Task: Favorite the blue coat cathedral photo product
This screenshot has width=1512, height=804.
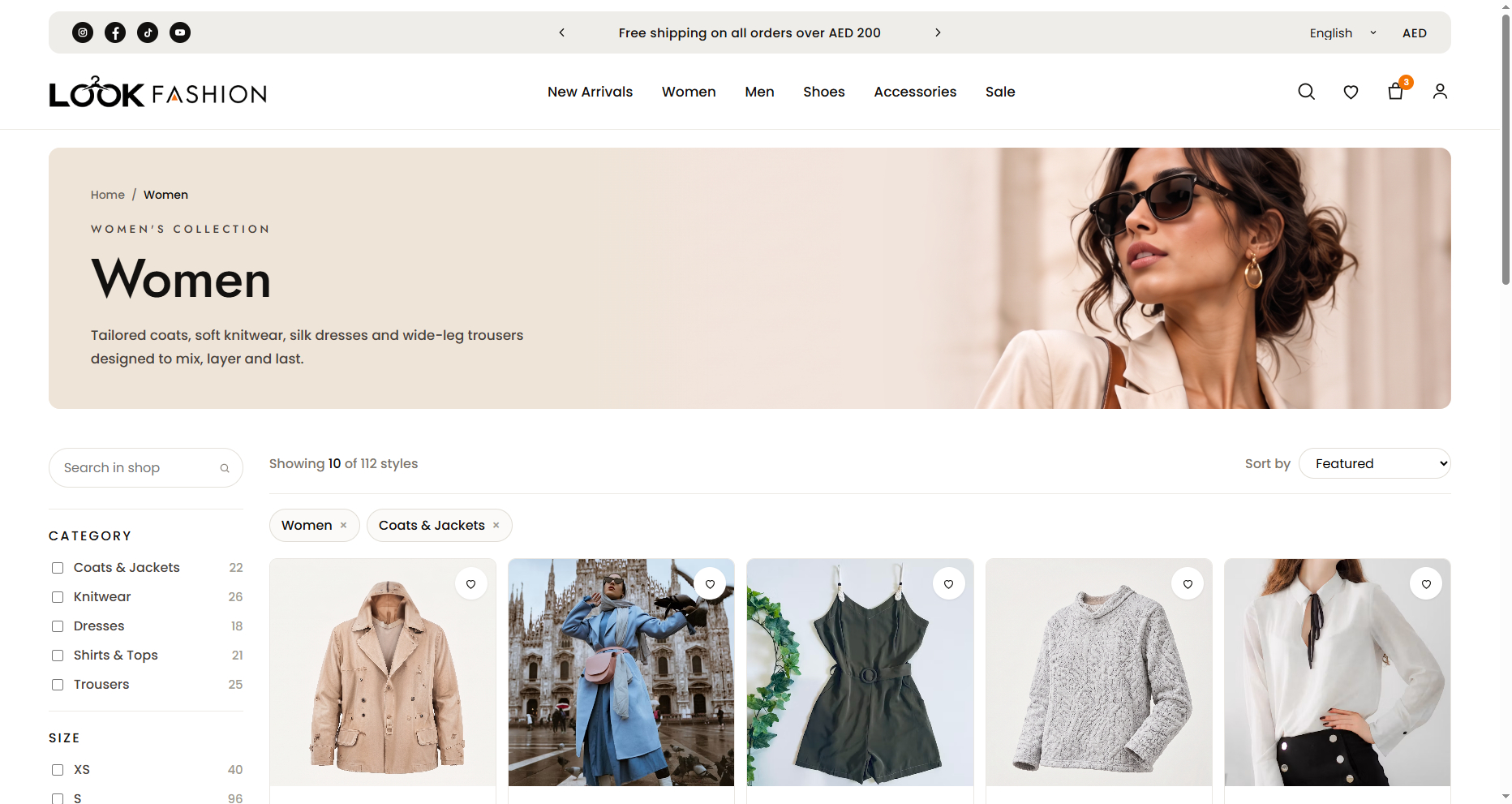Action: (x=710, y=584)
